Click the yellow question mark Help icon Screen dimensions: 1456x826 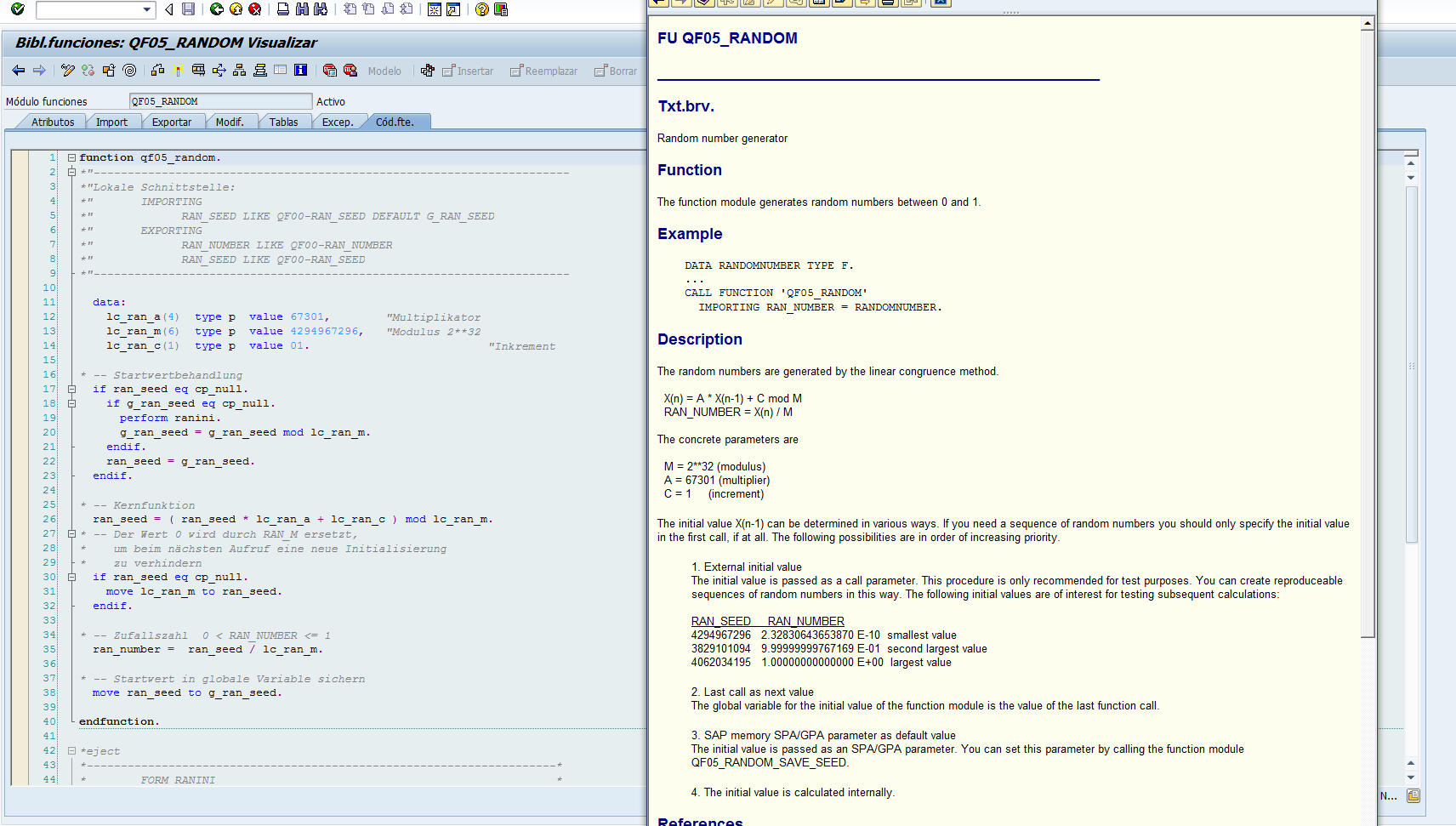(x=482, y=9)
